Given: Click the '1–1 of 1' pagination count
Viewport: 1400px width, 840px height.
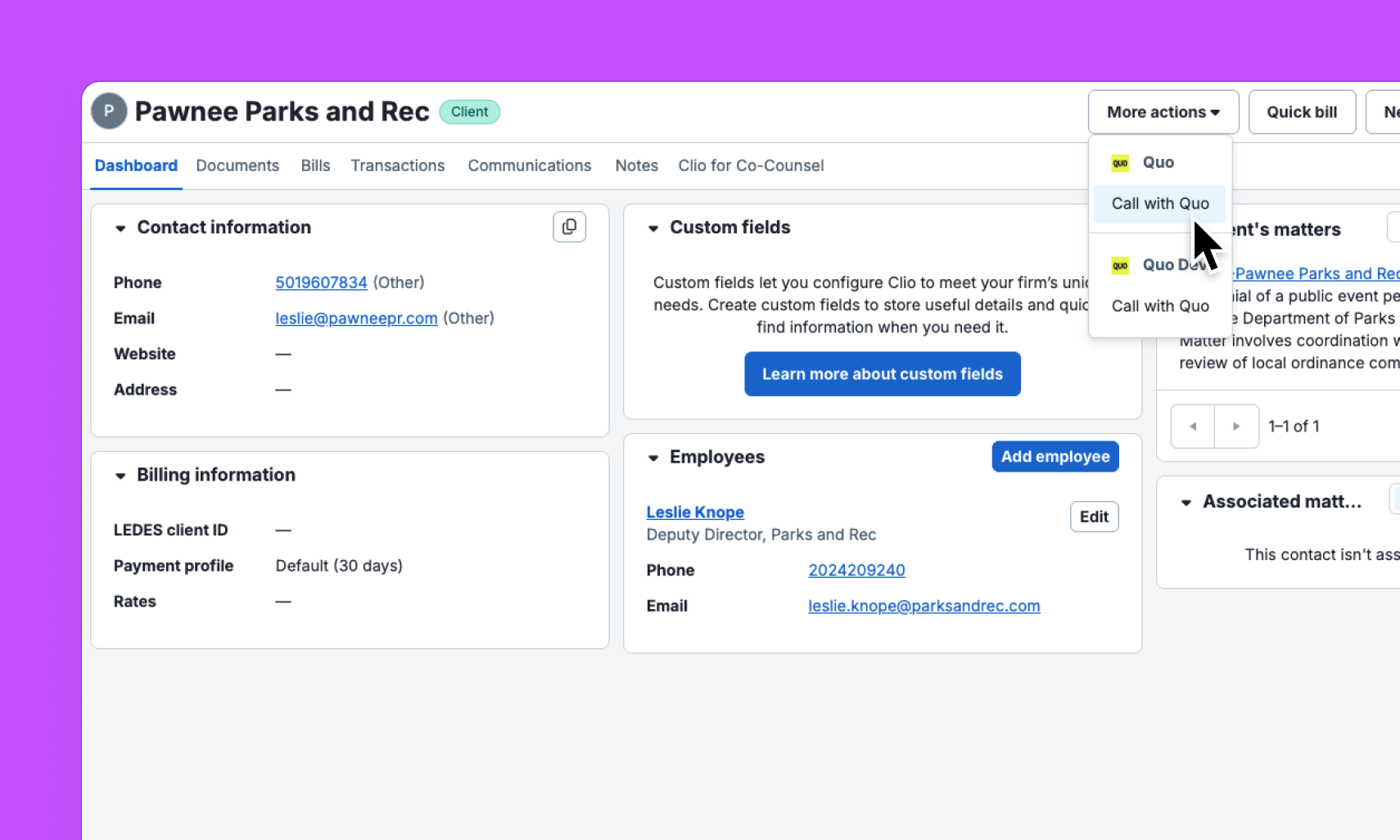Looking at the screenshot, I should click(x=1294, y=427).
